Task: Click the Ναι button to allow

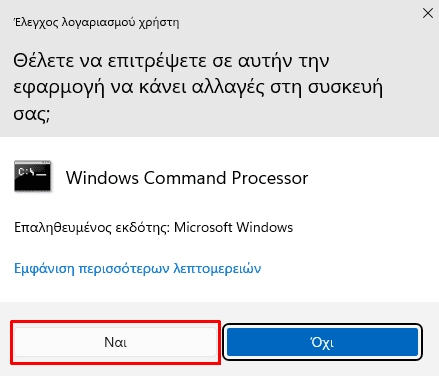Action: pos(115,342)
